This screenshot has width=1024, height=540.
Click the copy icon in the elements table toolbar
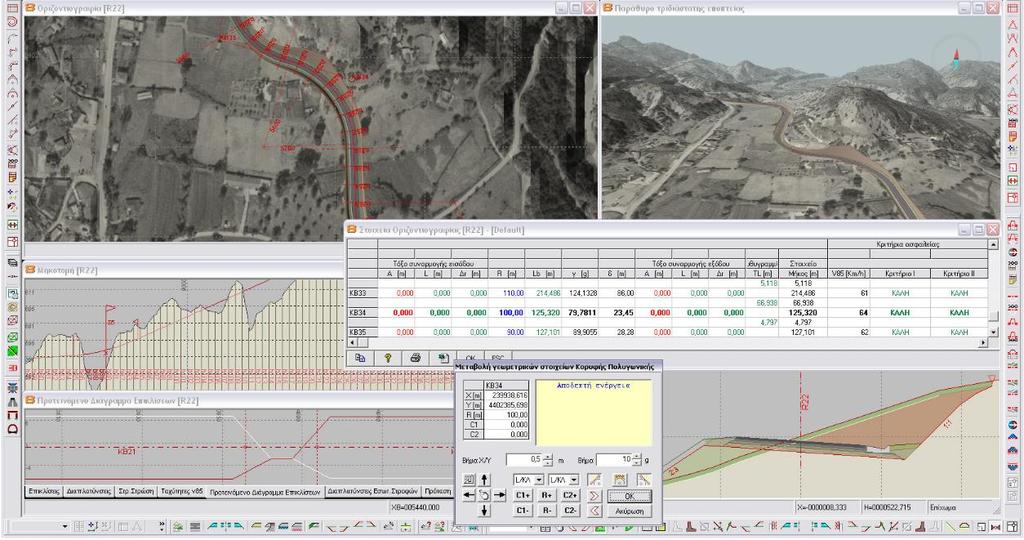tap(360, 358)
